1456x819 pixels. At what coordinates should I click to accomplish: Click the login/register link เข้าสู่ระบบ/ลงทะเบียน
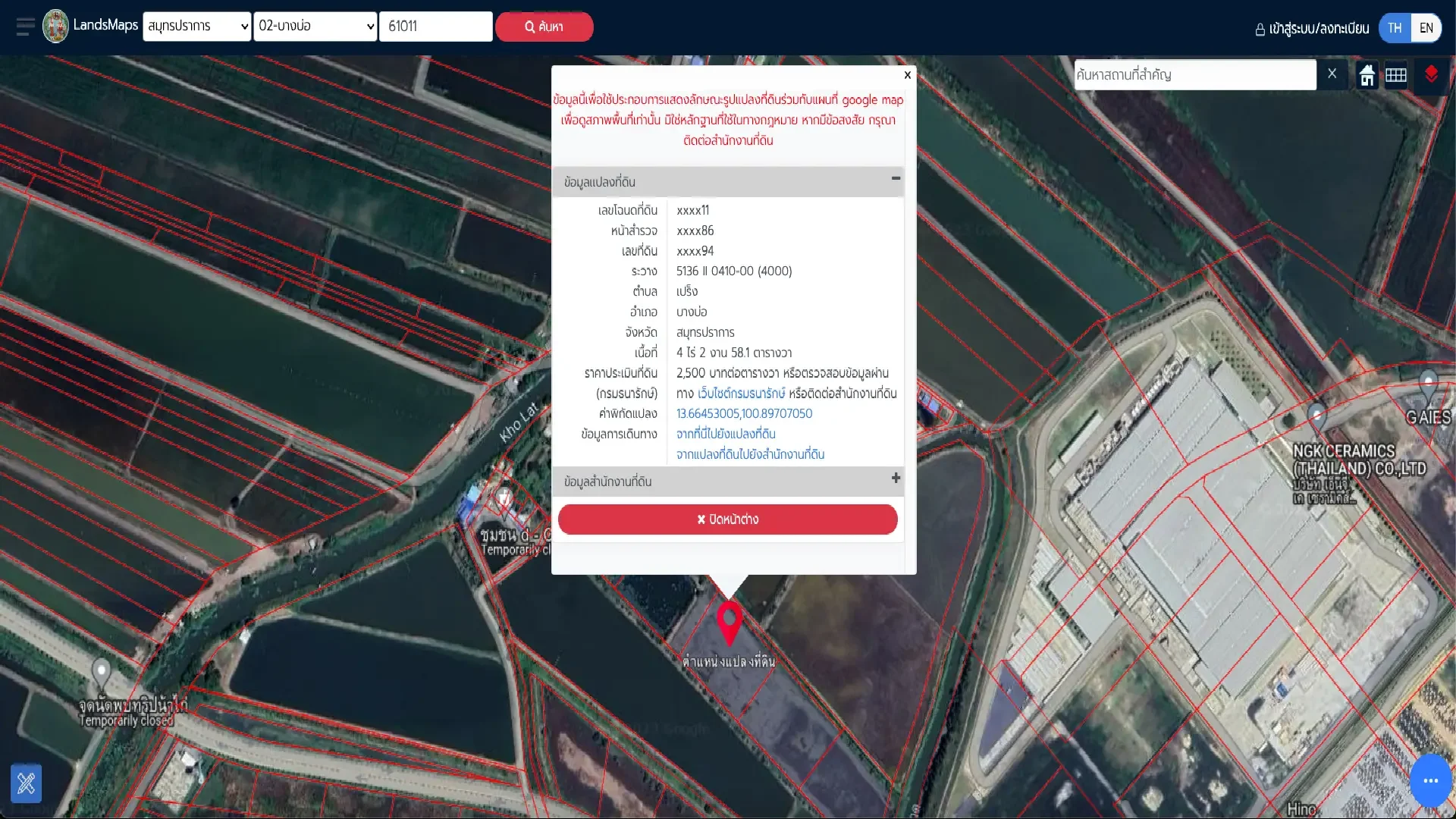point(1312,29)
